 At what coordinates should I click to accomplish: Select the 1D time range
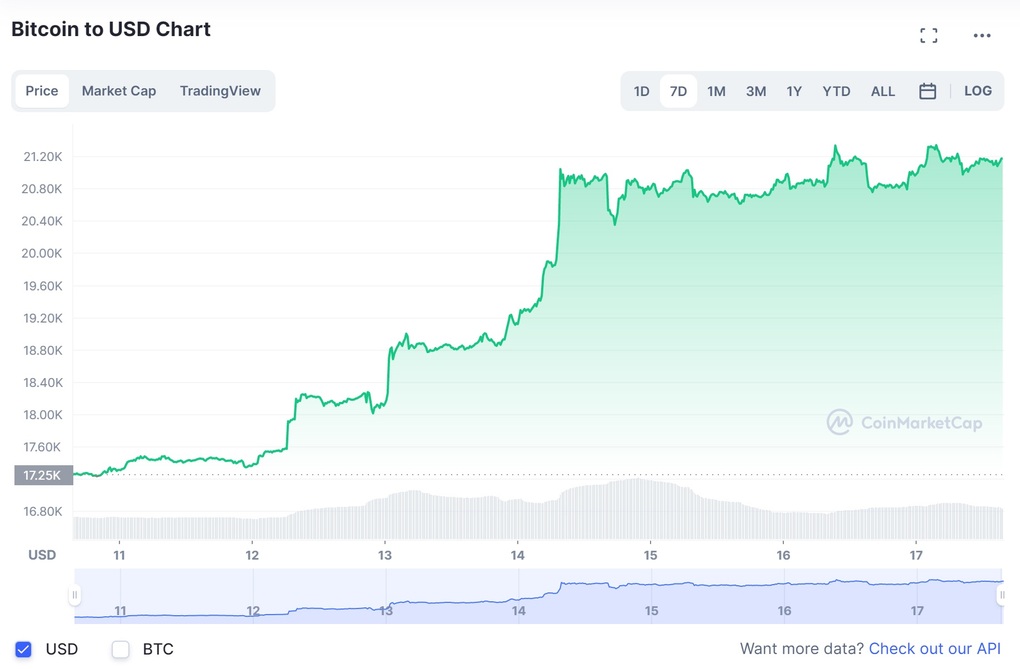click(x=641, y=91)
